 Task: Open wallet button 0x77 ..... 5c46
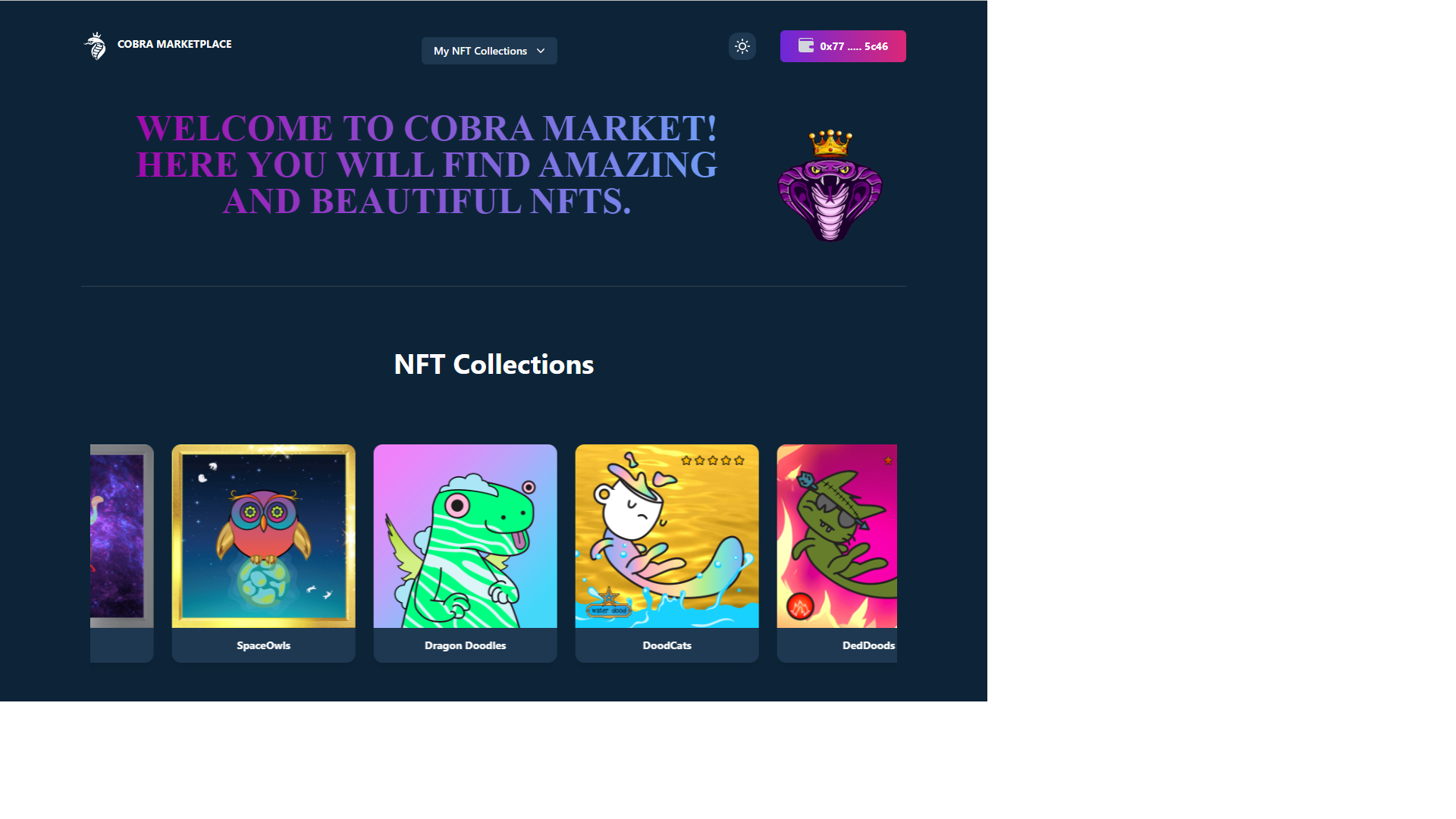[x=843, y=46]
